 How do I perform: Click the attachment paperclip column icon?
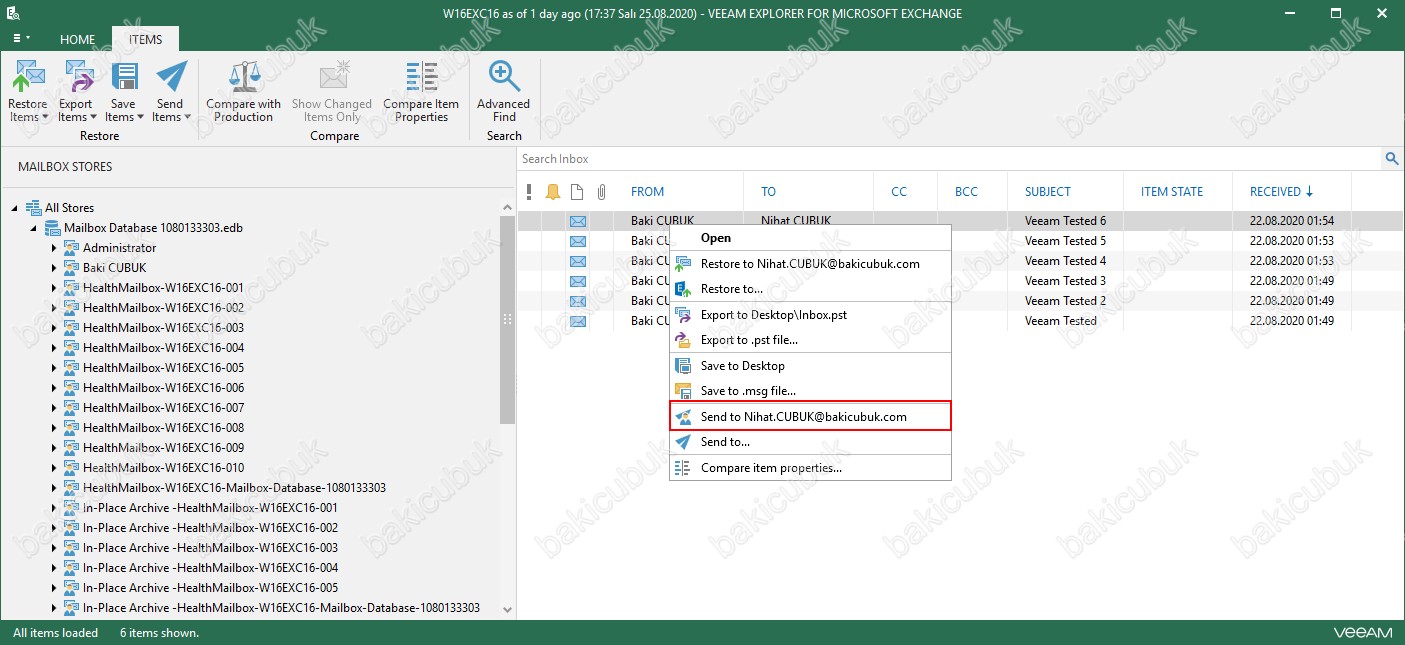pyautogui.click(x=601, y=192)
